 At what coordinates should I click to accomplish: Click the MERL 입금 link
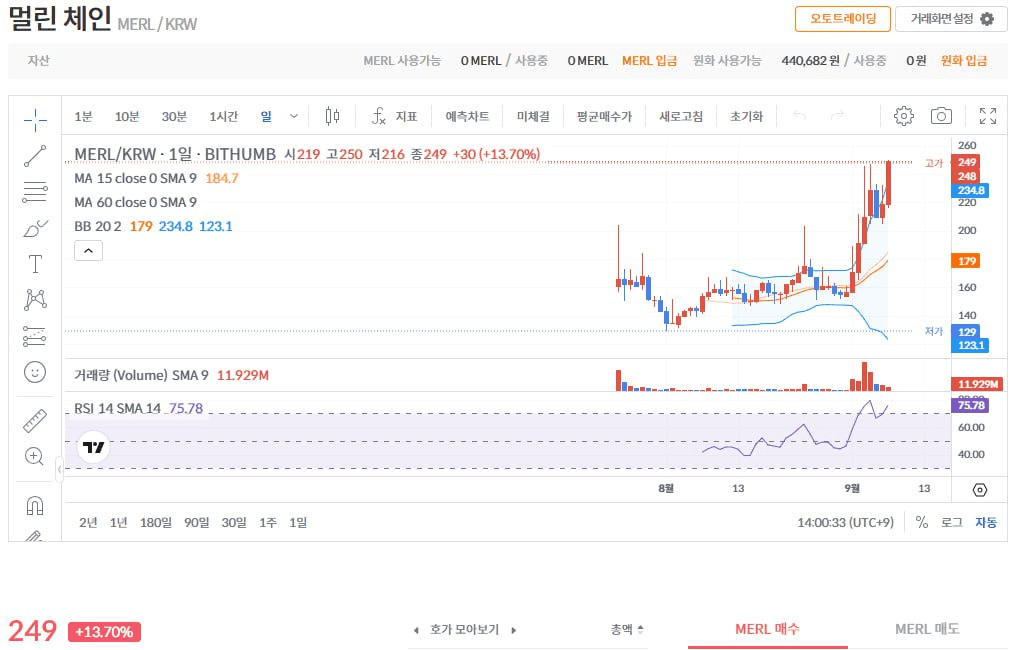point(649,60)
